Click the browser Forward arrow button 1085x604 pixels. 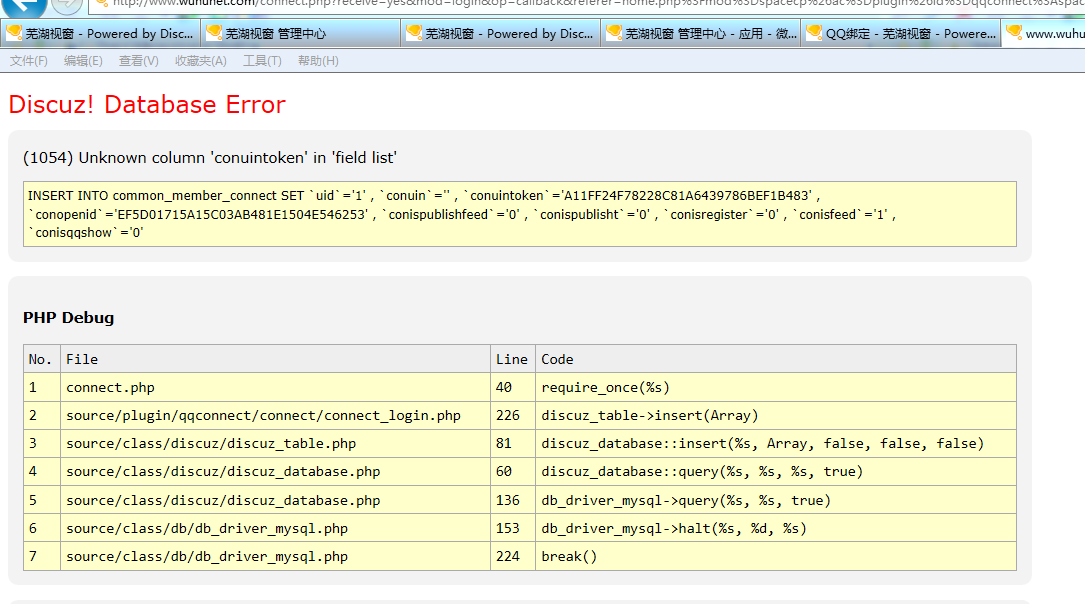[x=67, y=5]
